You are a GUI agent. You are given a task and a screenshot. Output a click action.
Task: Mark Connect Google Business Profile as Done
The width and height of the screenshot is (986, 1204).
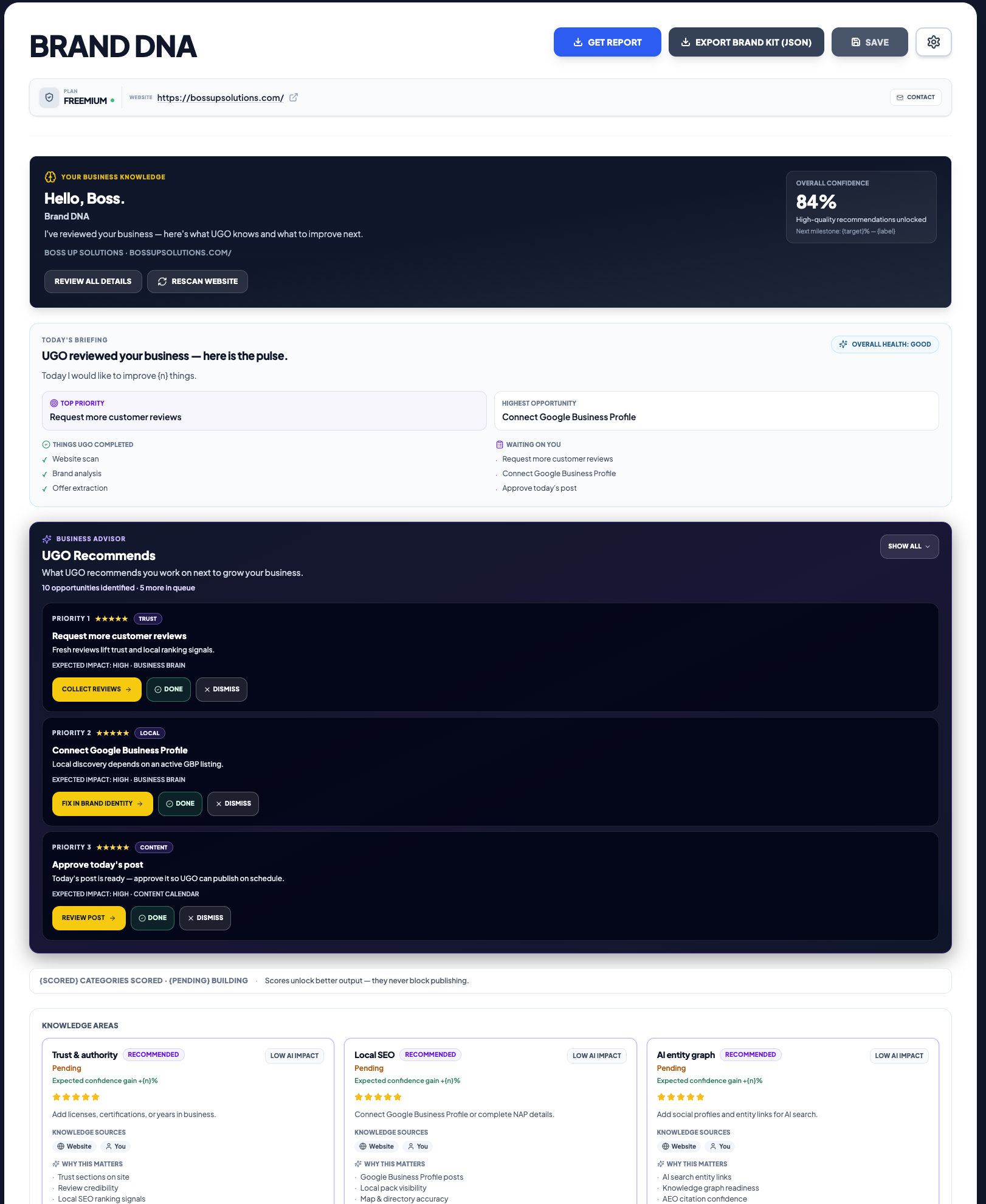click(180, 804)
